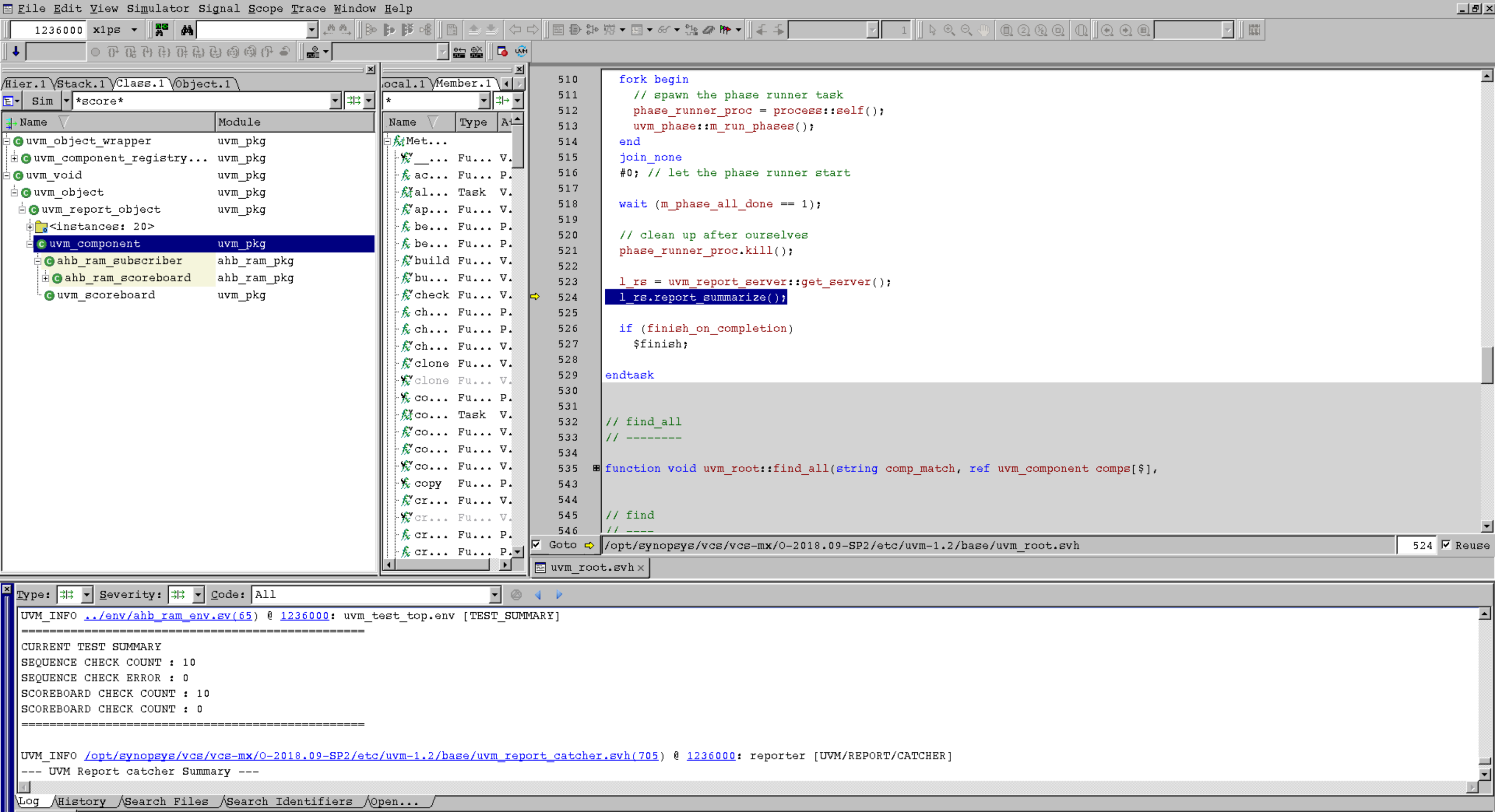Viewport: 1495px width, 812px height.
Task: Click the find next binoculars icon
Action: click(345, 30)
